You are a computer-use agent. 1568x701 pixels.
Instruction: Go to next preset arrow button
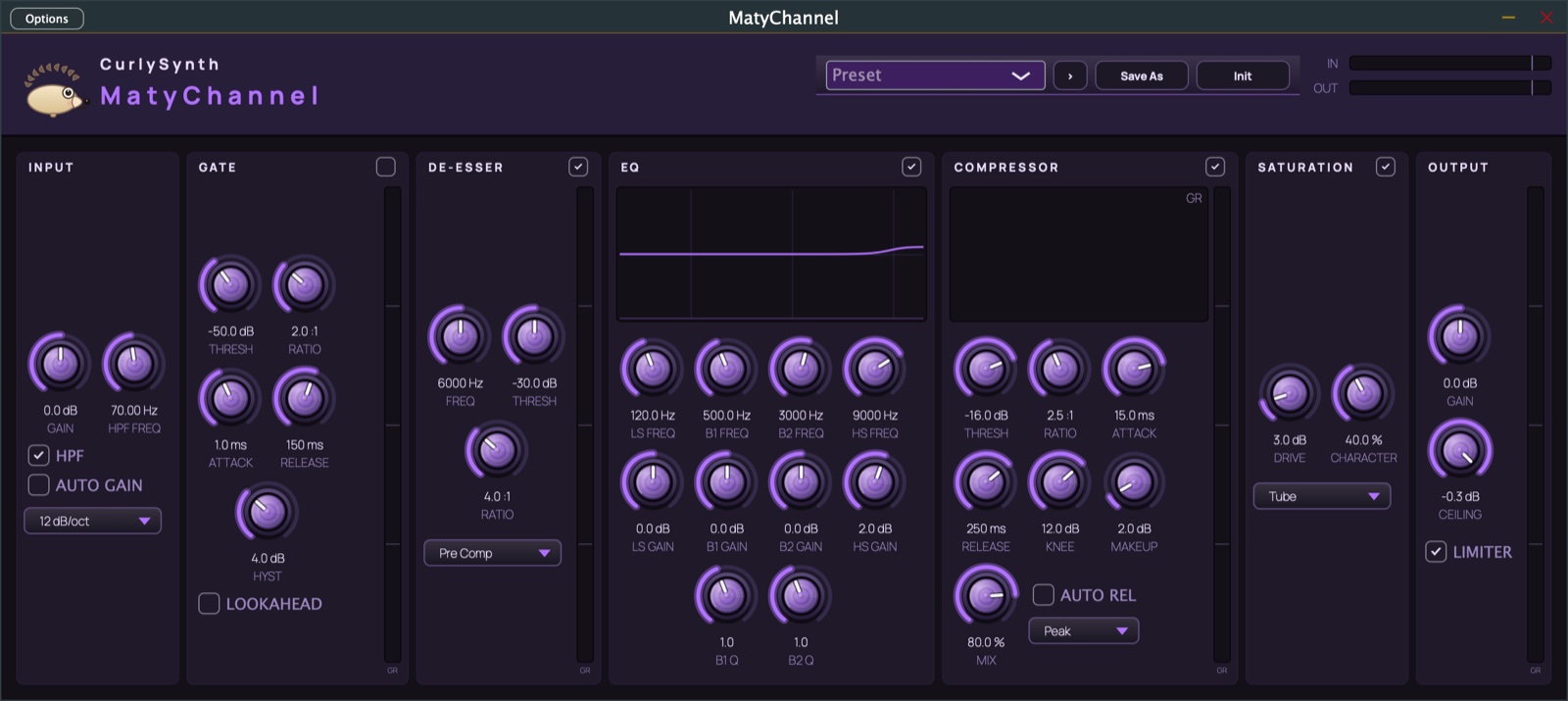coord(1070,75)
